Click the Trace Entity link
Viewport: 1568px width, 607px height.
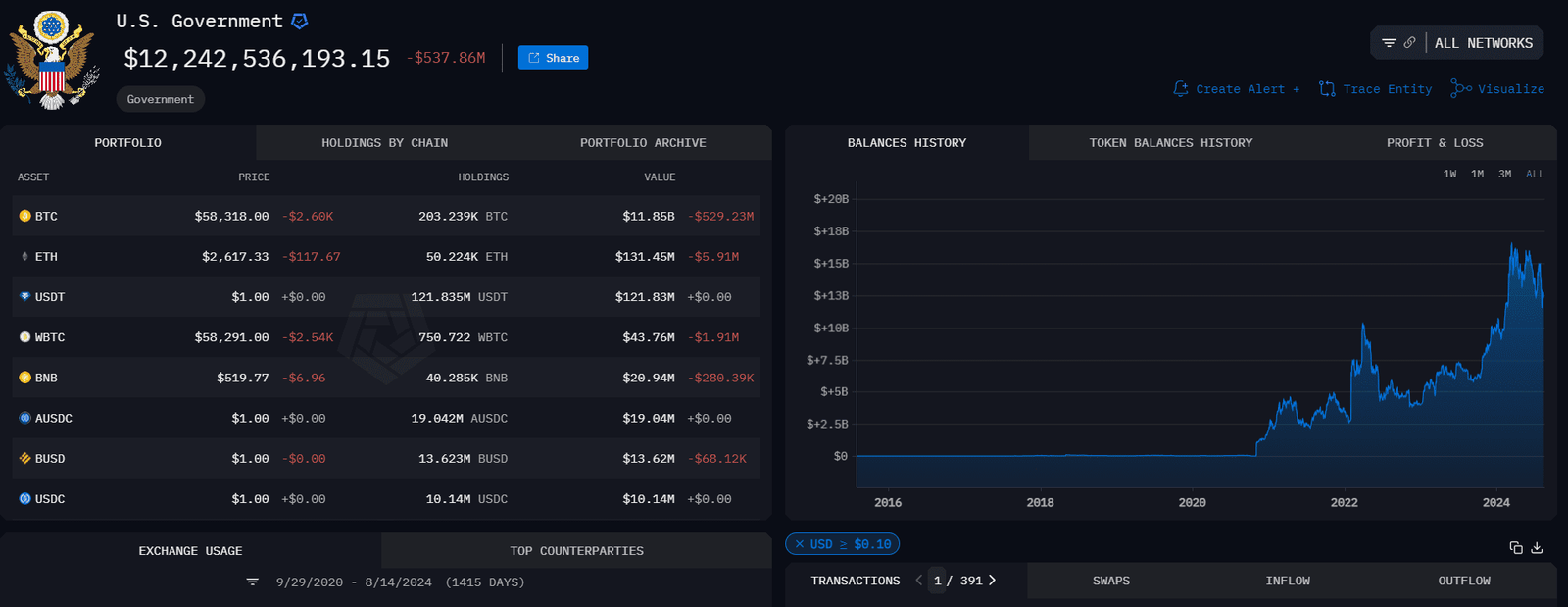coord(1376,89)
